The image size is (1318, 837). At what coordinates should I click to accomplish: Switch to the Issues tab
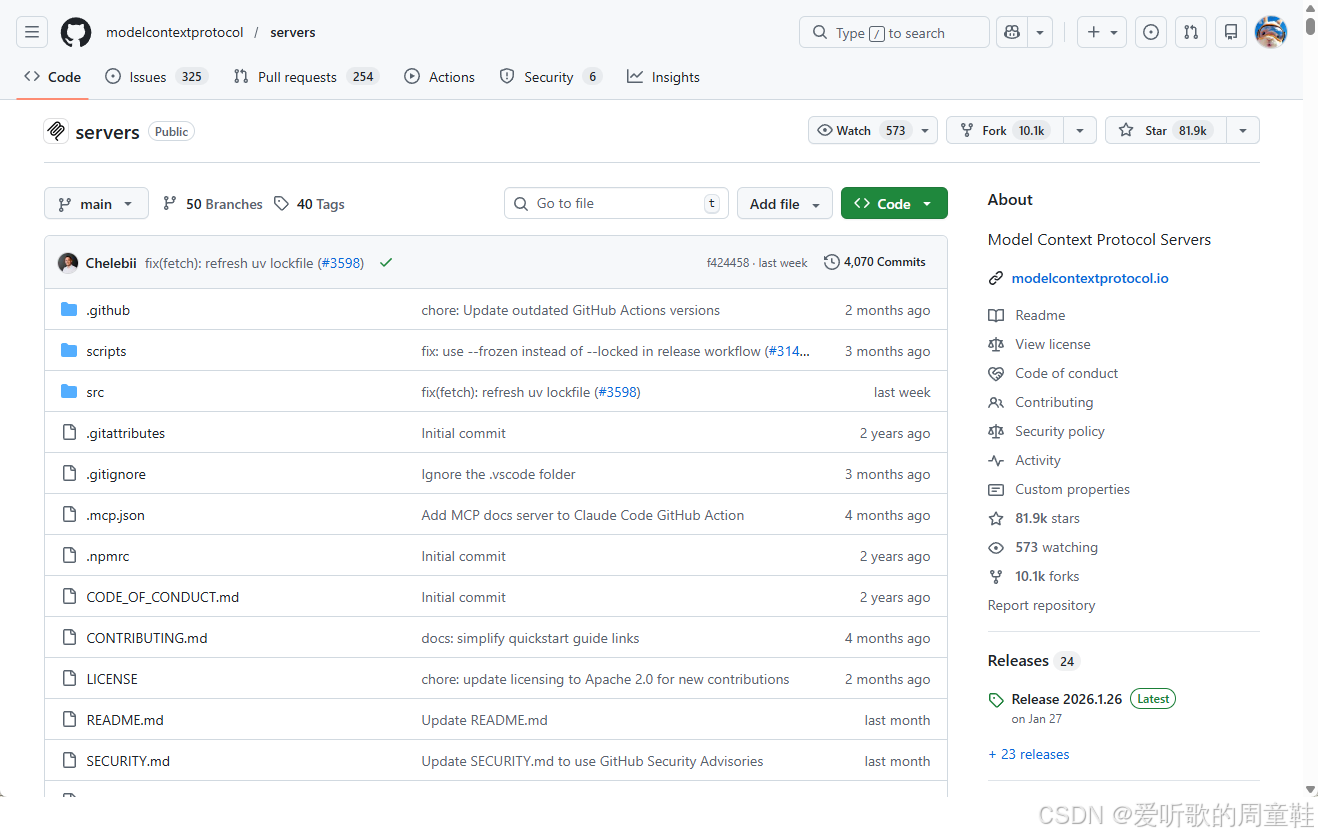156,77
